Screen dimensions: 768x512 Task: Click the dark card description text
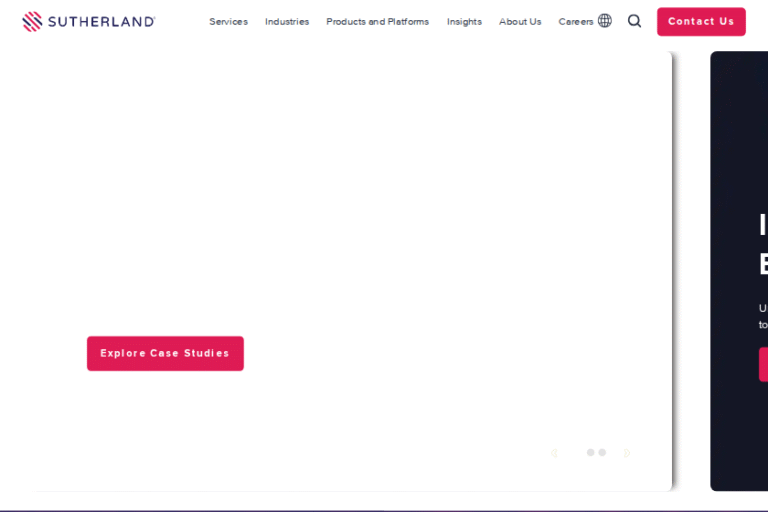click(x=763, y=316)
